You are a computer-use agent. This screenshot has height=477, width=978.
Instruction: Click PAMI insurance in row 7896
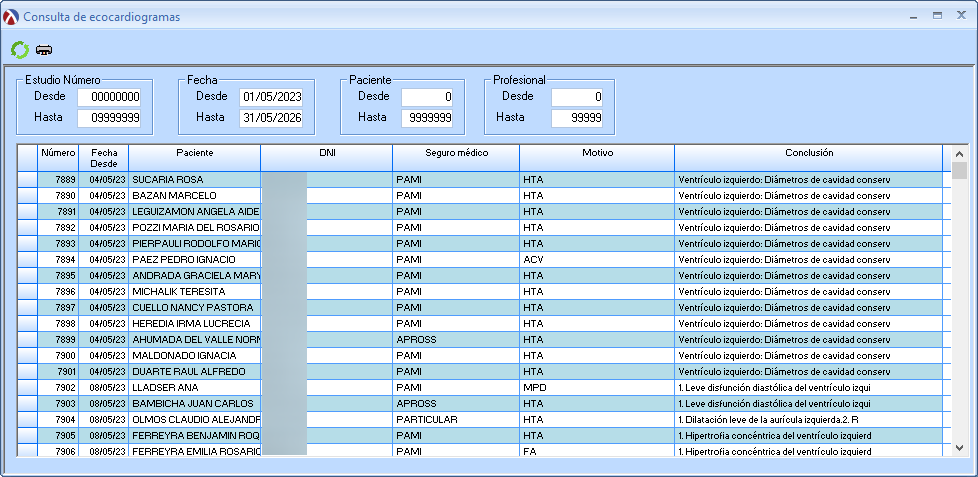(x=409, y=292)
